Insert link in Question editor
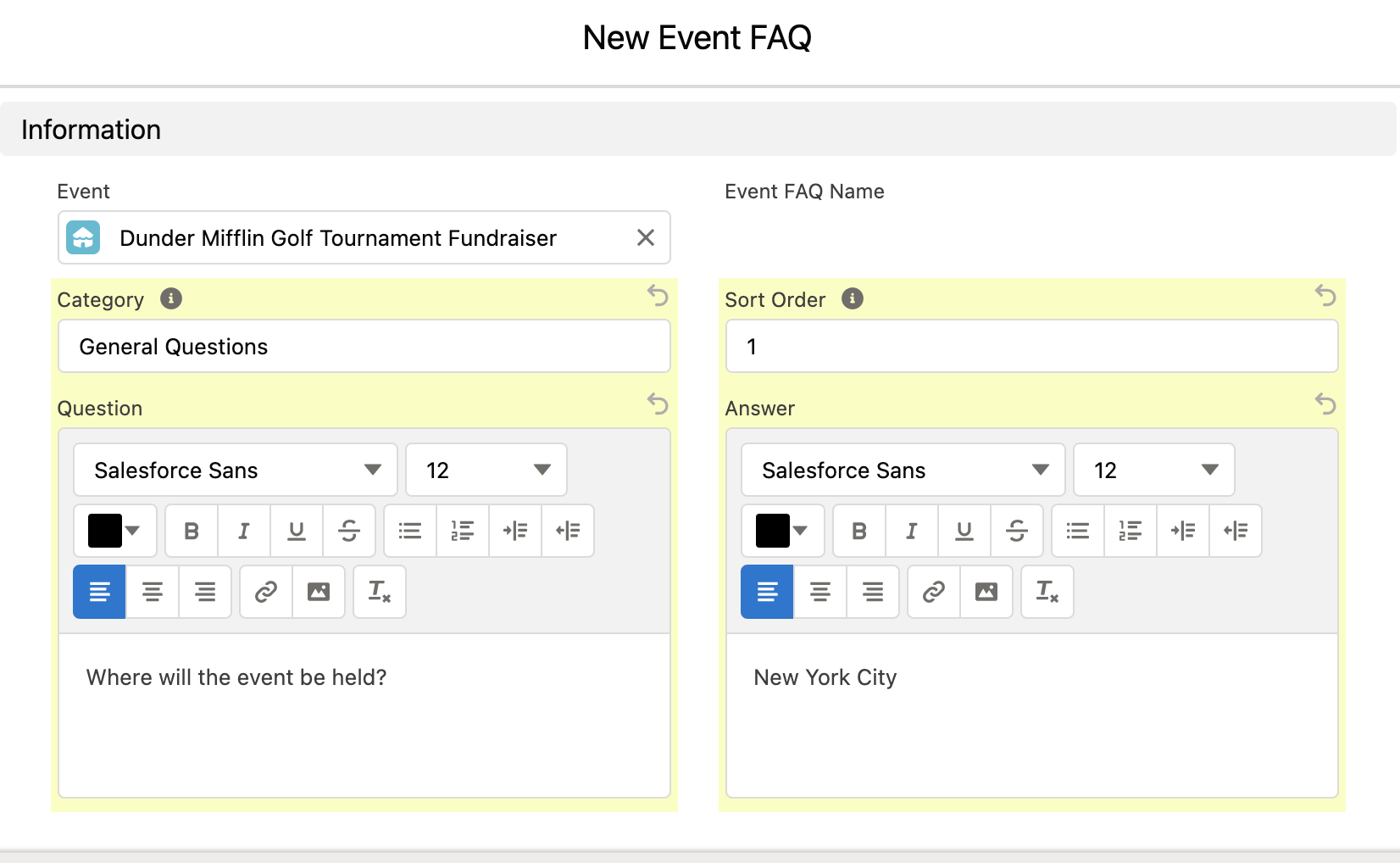The height and width of the screenshot is (863, 1400). (x=266, y=592)
